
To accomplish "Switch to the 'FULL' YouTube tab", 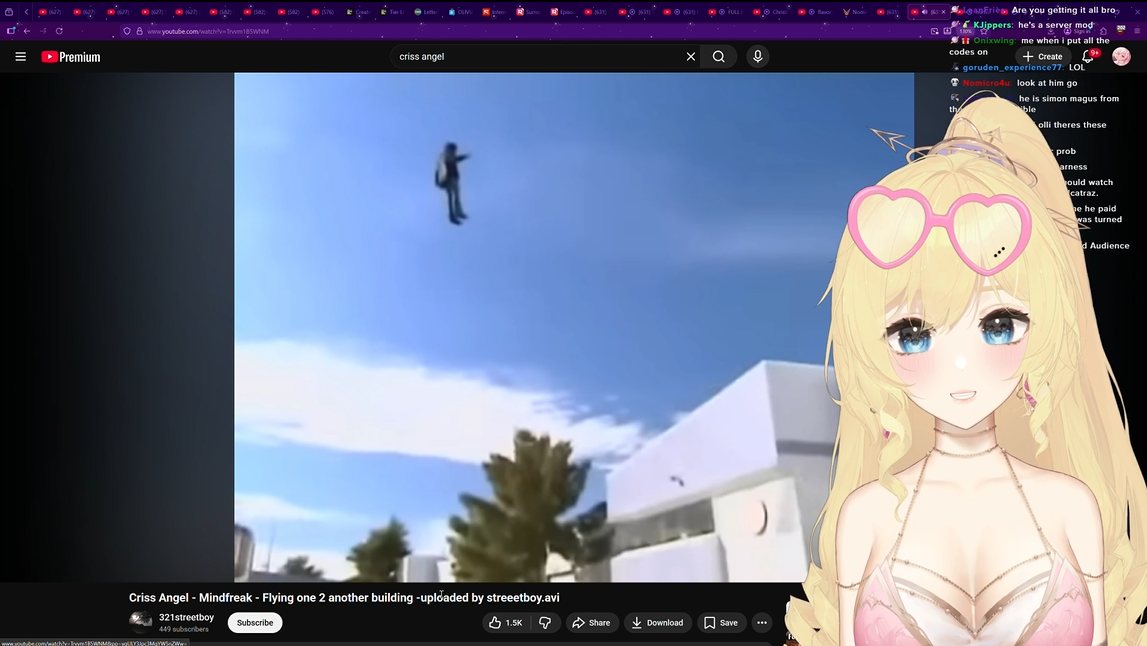I will (726, 12).
